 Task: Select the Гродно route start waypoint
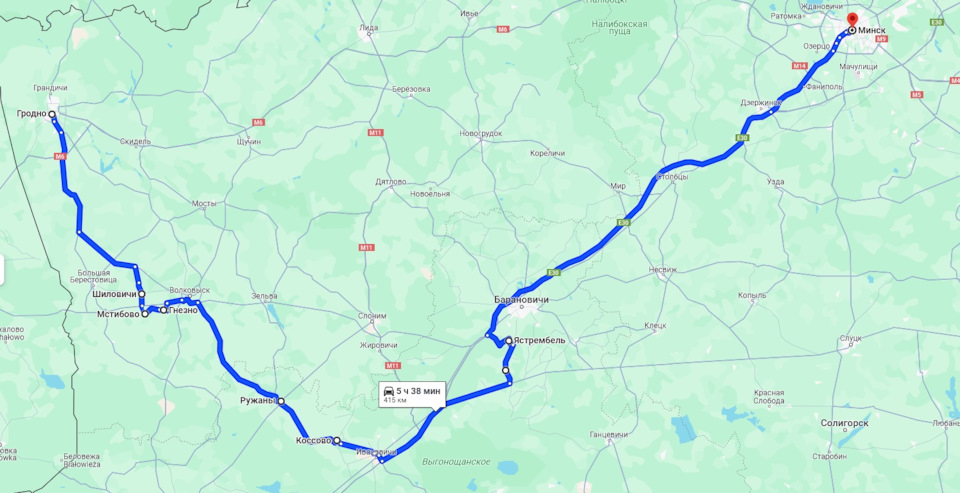tap(52, 114)
